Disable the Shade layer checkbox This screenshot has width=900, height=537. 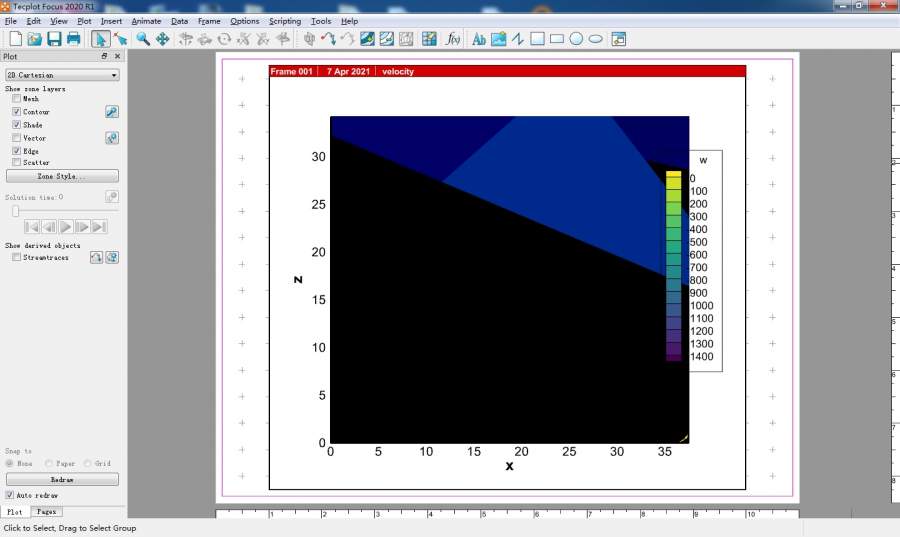pos(16,125)
